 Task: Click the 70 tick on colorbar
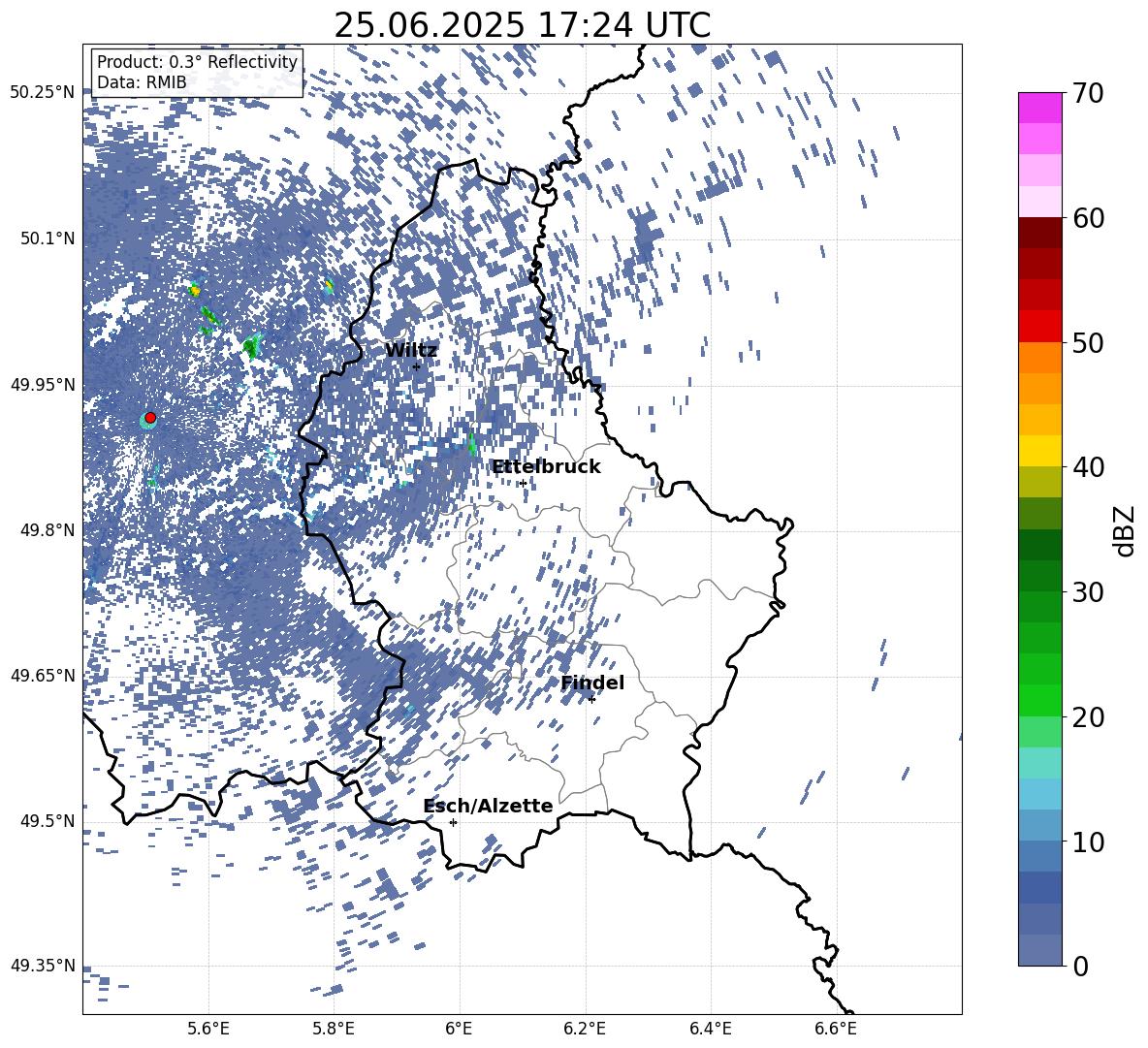[x=1089, y=93]
